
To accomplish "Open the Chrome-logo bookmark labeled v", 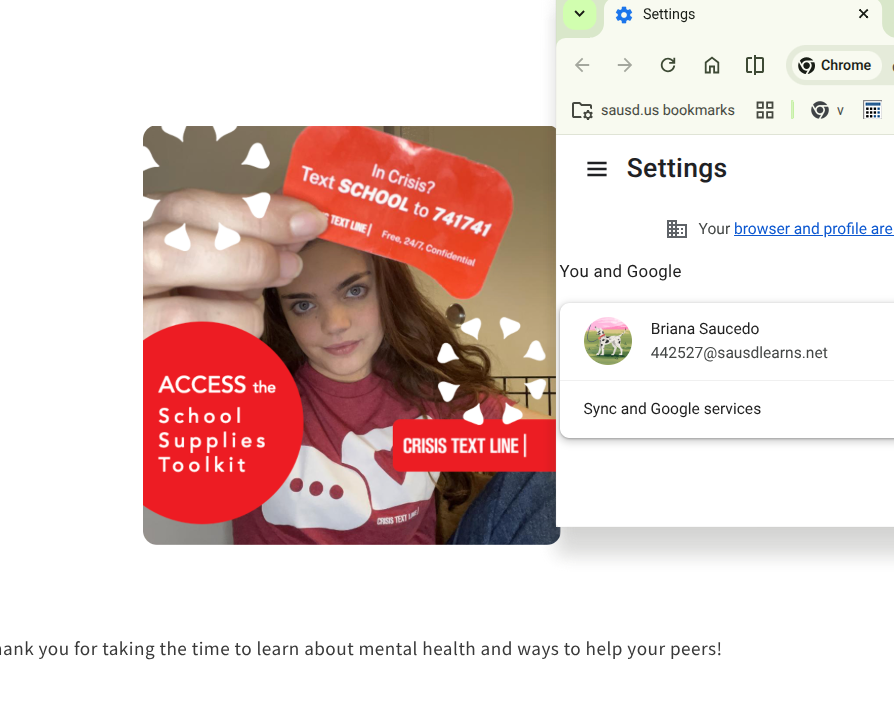I will 827,110.
